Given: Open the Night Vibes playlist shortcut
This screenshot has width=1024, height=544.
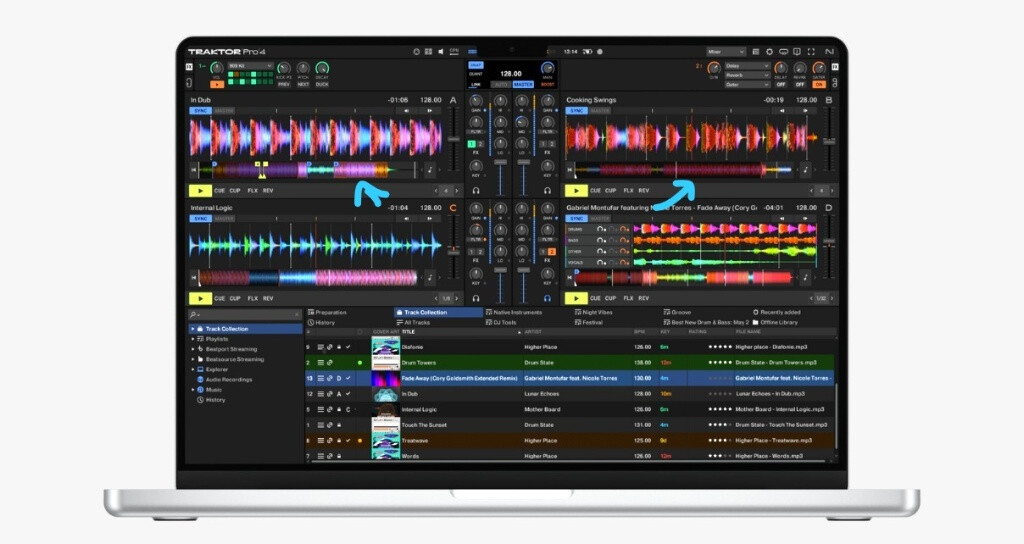Looking at the screenshot, I should coord(593,312).
